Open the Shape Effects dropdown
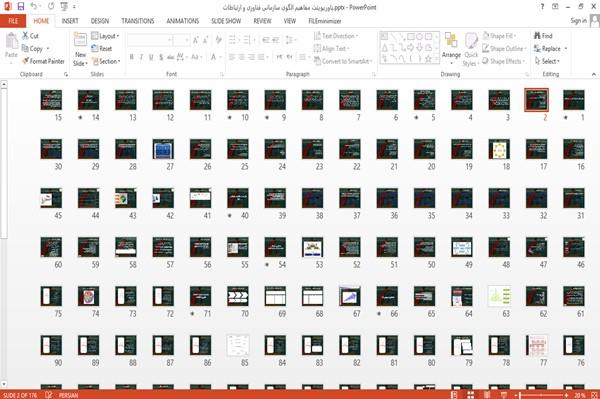 504,61
